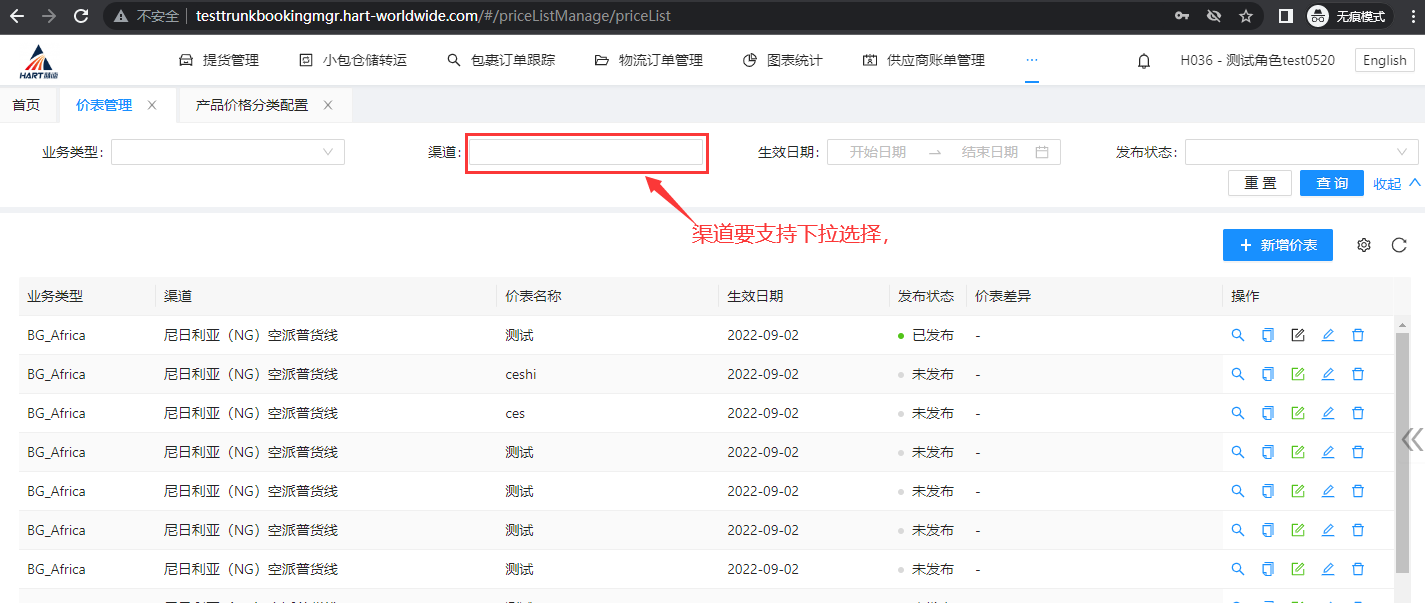This screenshot has width=1425, height=603.
Task: Bookmark this page with the star icon
Action: pyautogui.click(x=1246, y=16)
